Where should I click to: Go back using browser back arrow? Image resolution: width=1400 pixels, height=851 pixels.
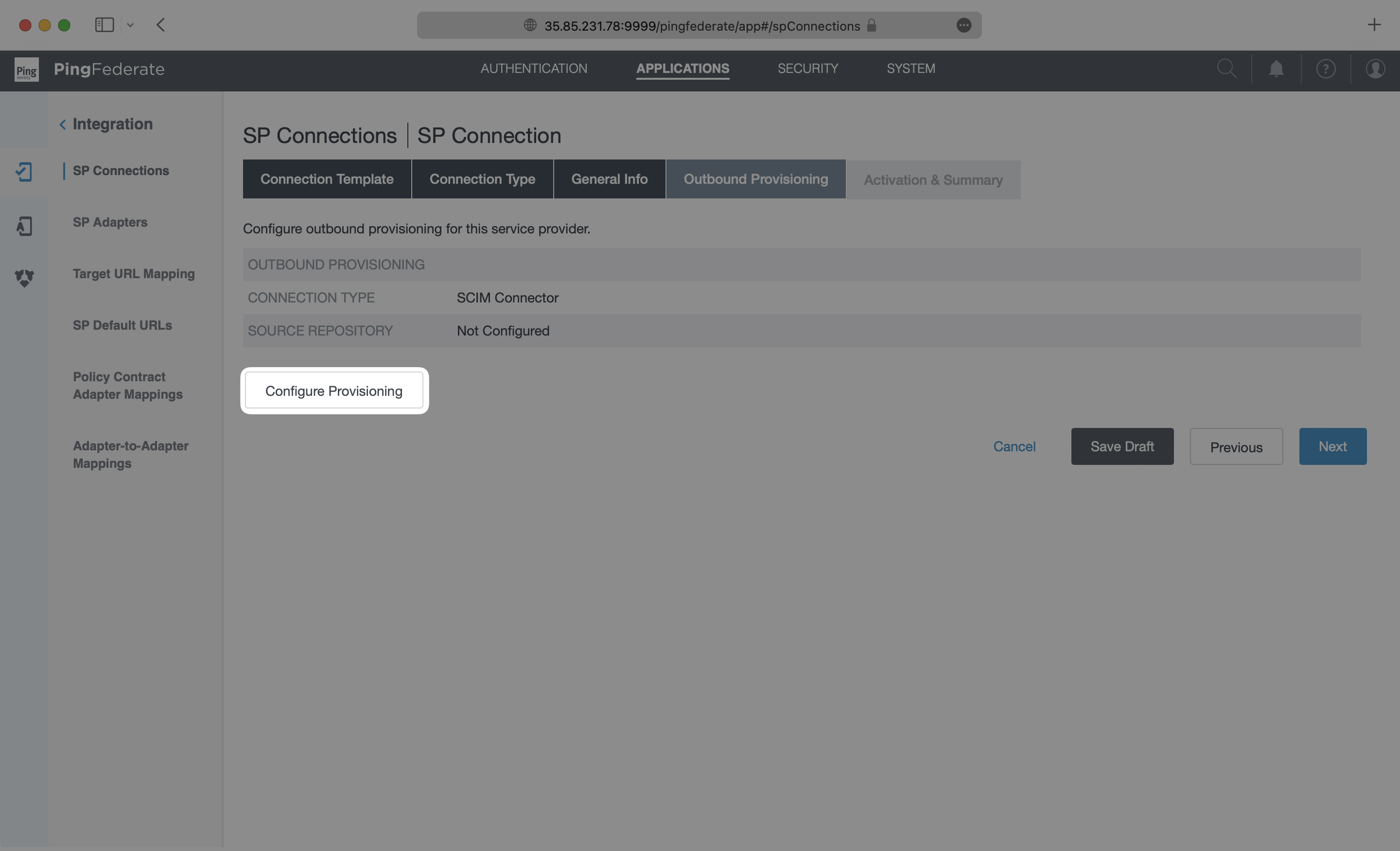[x=160, y=25]
